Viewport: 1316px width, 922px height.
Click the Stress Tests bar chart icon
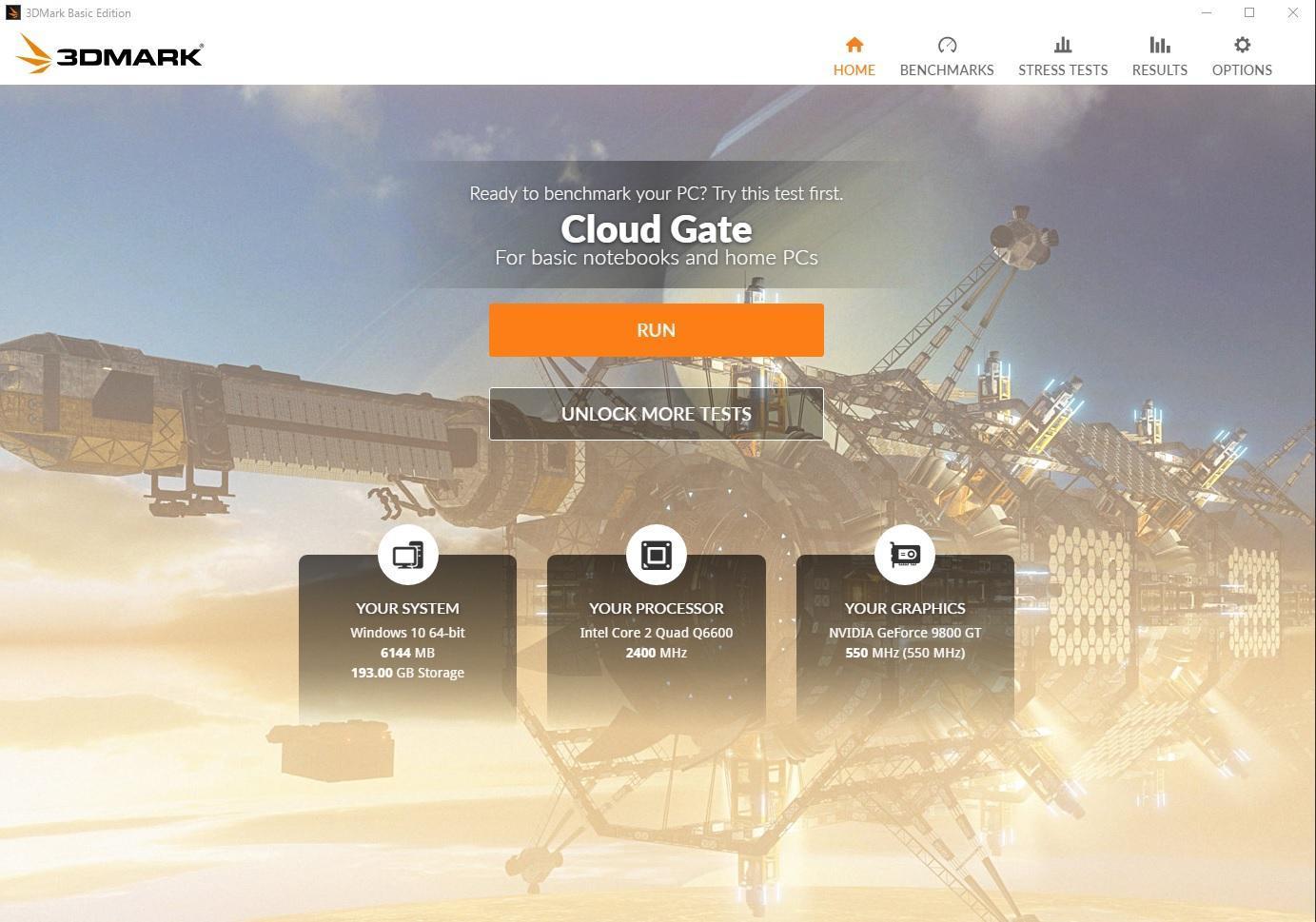point(1063,45)
